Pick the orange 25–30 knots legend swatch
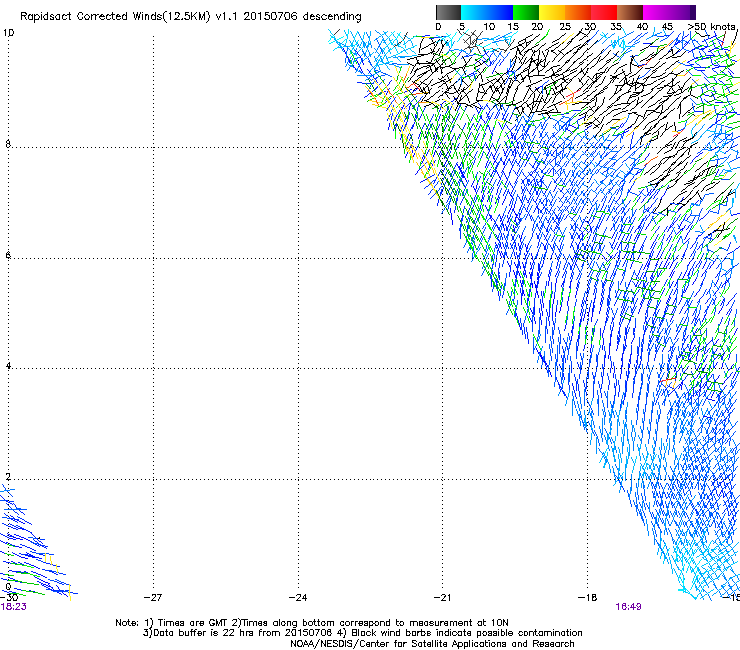This screenshot has height=650, width=740. tap(578, 12)
